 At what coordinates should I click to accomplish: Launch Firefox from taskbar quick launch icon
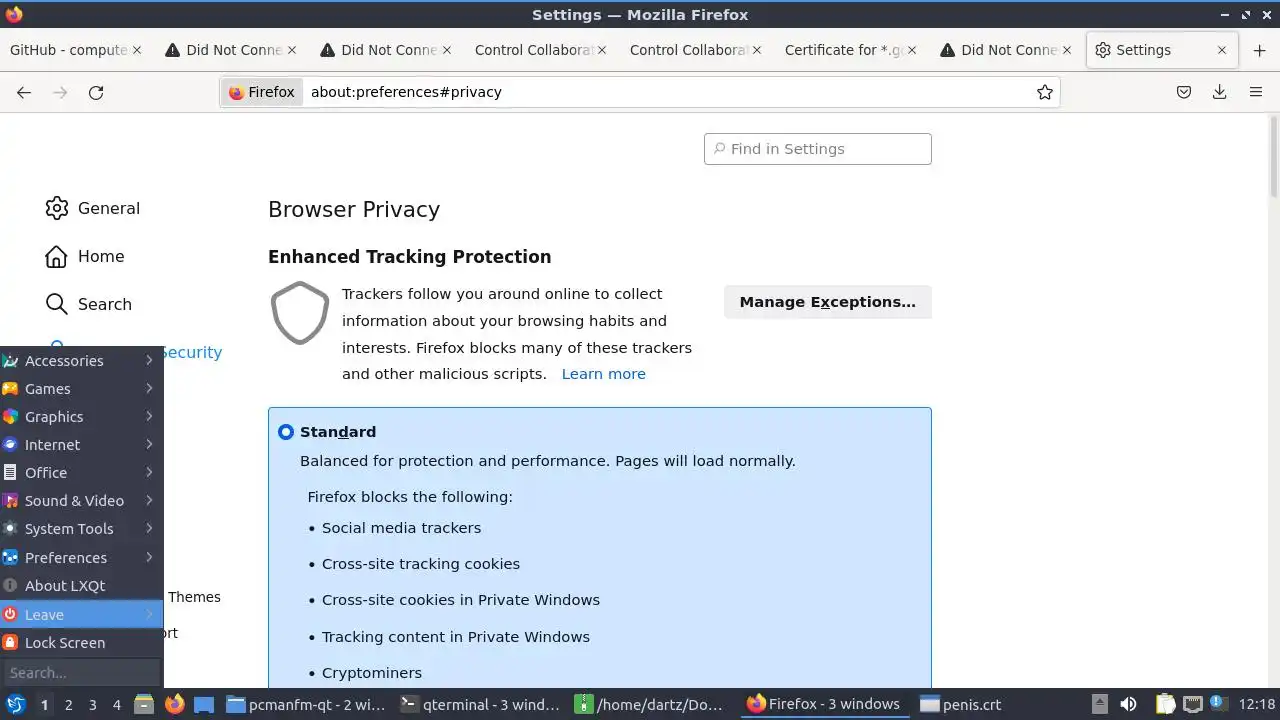pos(175,704)
